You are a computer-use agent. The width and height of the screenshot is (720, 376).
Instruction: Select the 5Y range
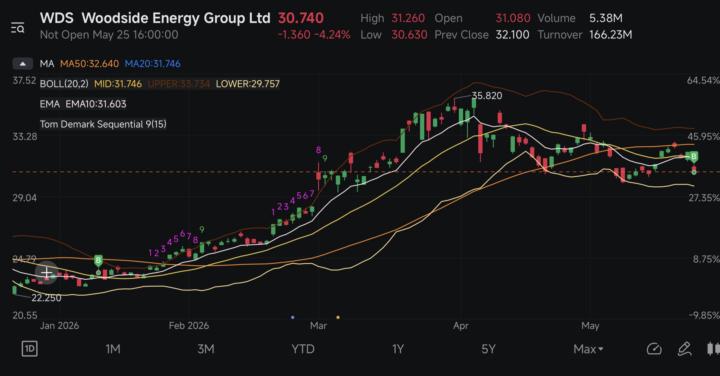pyautogui.click(x=489, y=349)
